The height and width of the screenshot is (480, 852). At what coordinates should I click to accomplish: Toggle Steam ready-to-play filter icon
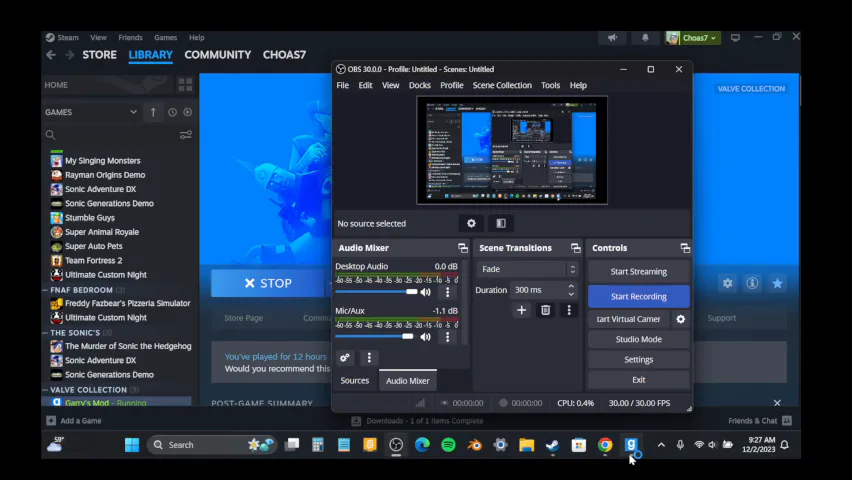click(x=187, y=112)
